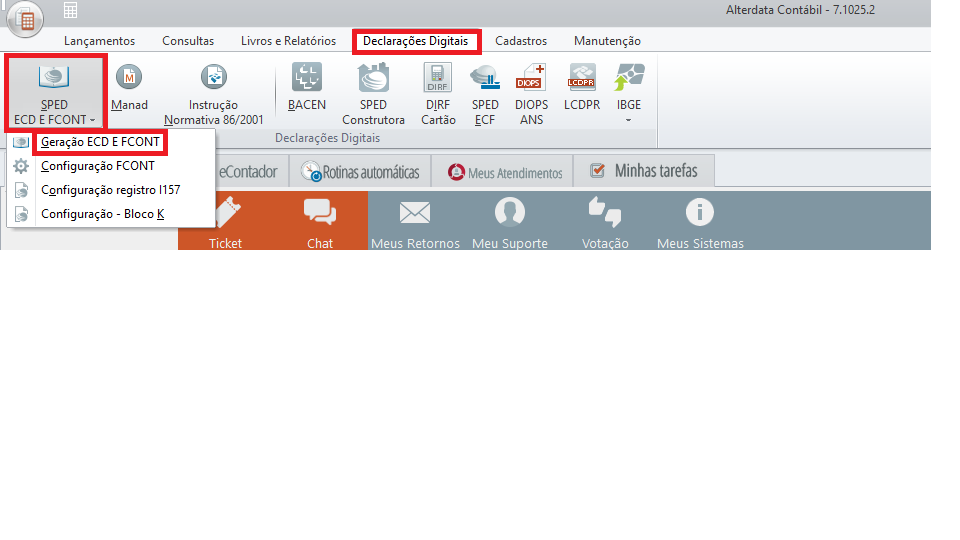The image size is (960, 540).
Task: Switch to the Lançamentos ribbon tab
Action: [x=99, y=41]
